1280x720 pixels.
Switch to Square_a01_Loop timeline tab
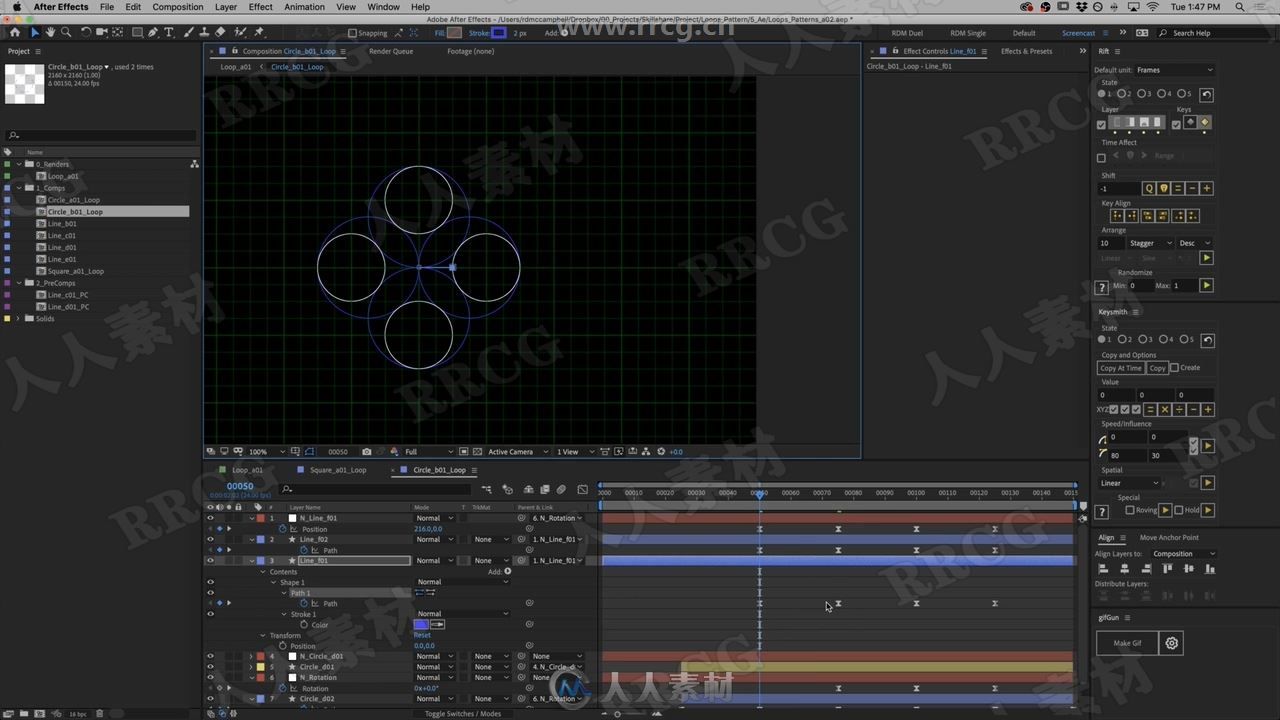point(337,470)
